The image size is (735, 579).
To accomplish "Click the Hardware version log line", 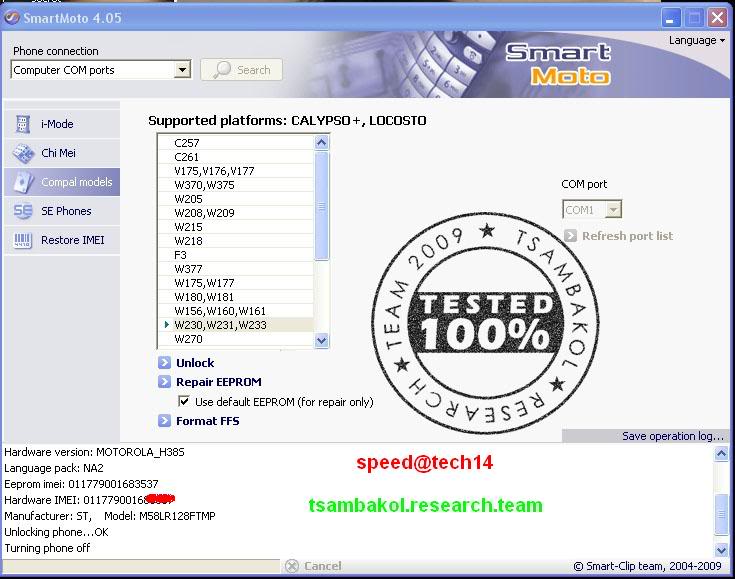I will (94, 452).
